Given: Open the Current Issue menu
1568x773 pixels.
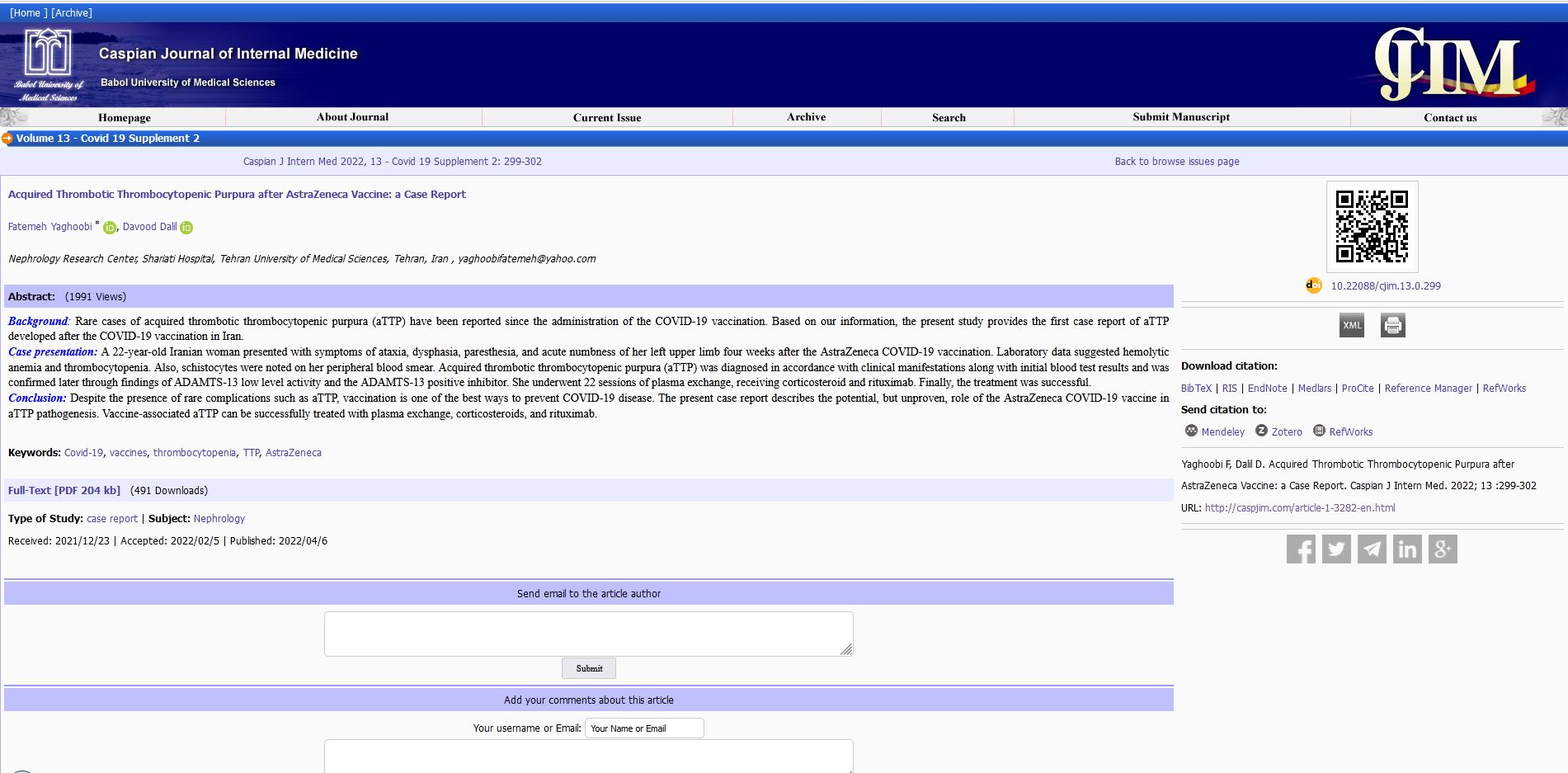Looking at the screenshot, I should click(607, 117).
